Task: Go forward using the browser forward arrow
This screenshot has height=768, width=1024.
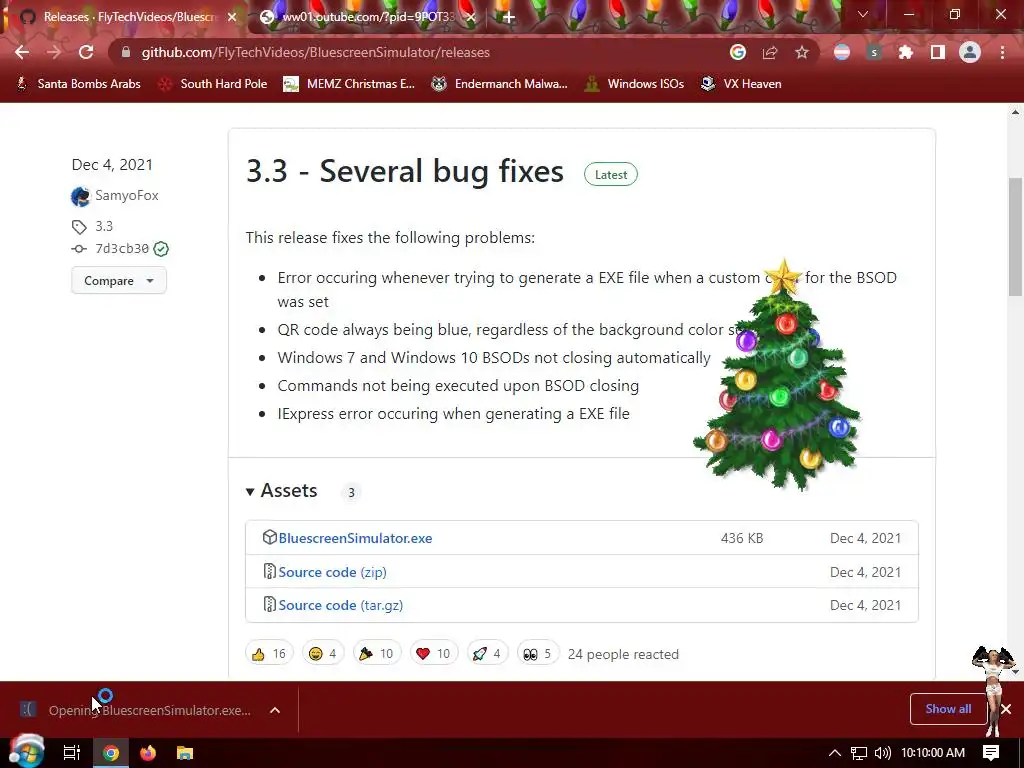Action: click(x=54, y=52)
